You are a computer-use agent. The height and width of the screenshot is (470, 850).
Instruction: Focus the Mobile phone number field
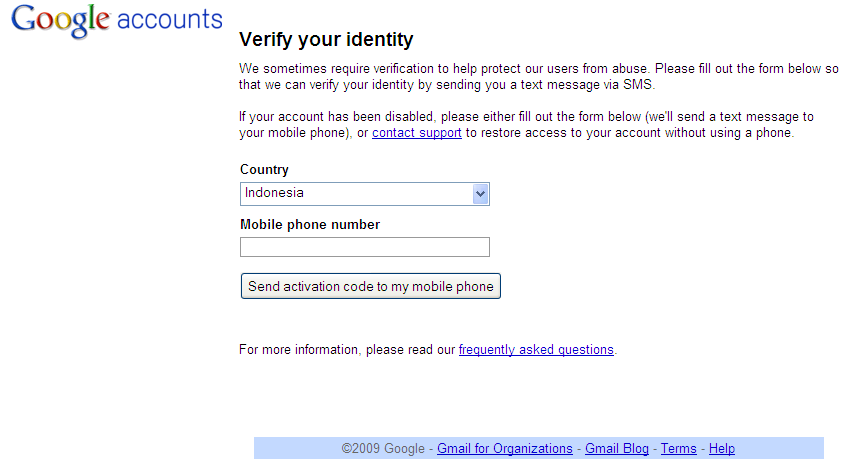(365, 247)
